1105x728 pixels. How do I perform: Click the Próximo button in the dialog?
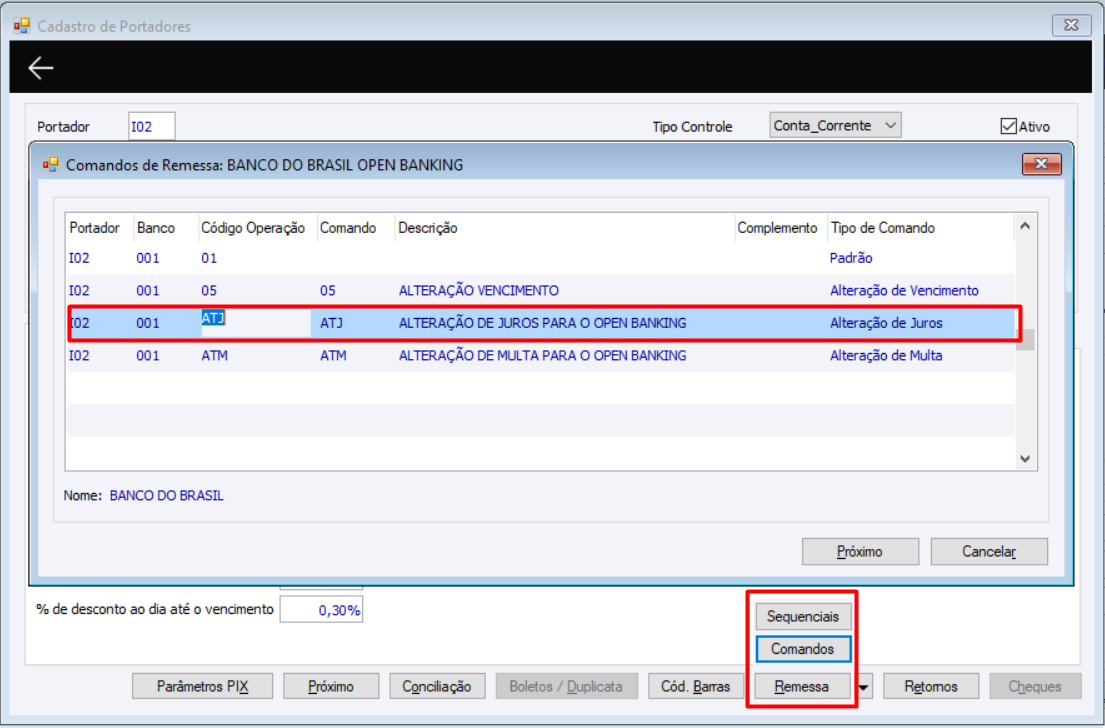(860, 552)
